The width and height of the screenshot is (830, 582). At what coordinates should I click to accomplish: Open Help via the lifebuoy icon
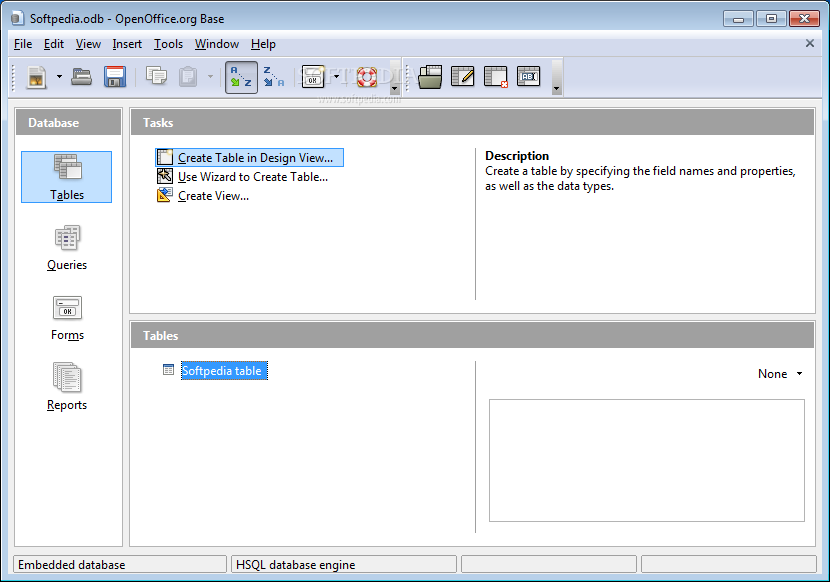pos(366,77)
